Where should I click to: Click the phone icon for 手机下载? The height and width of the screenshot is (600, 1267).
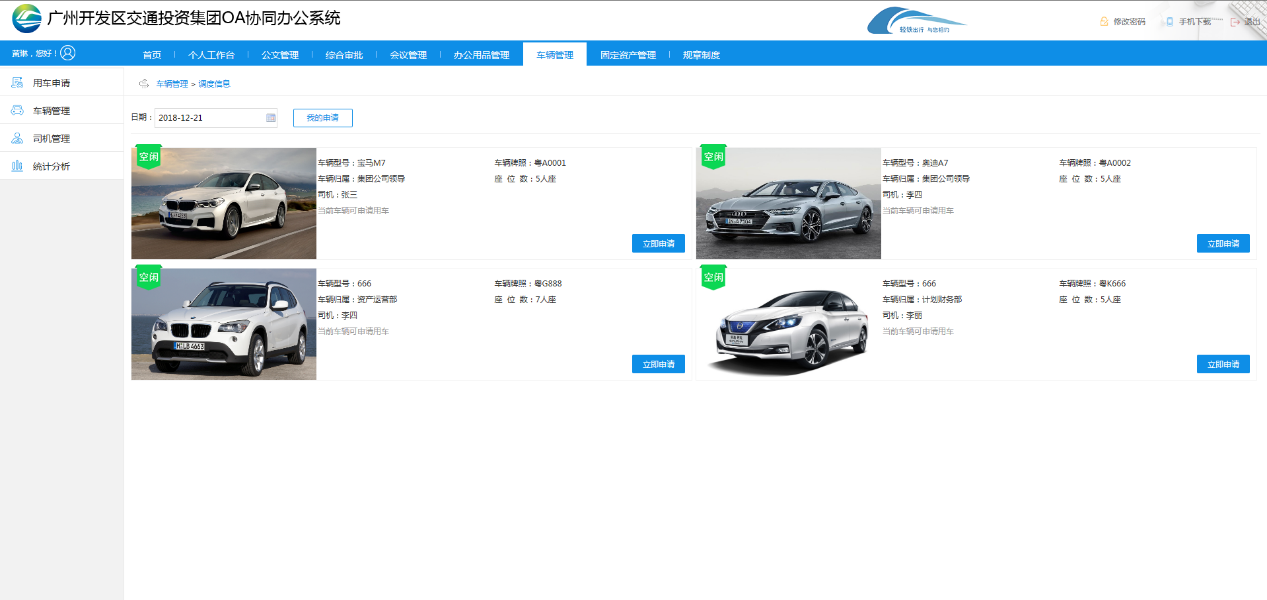pos(1169,21)
